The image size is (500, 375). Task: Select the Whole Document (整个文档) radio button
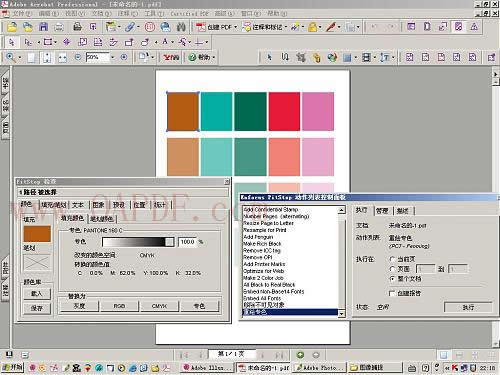(x=393, y=279)
